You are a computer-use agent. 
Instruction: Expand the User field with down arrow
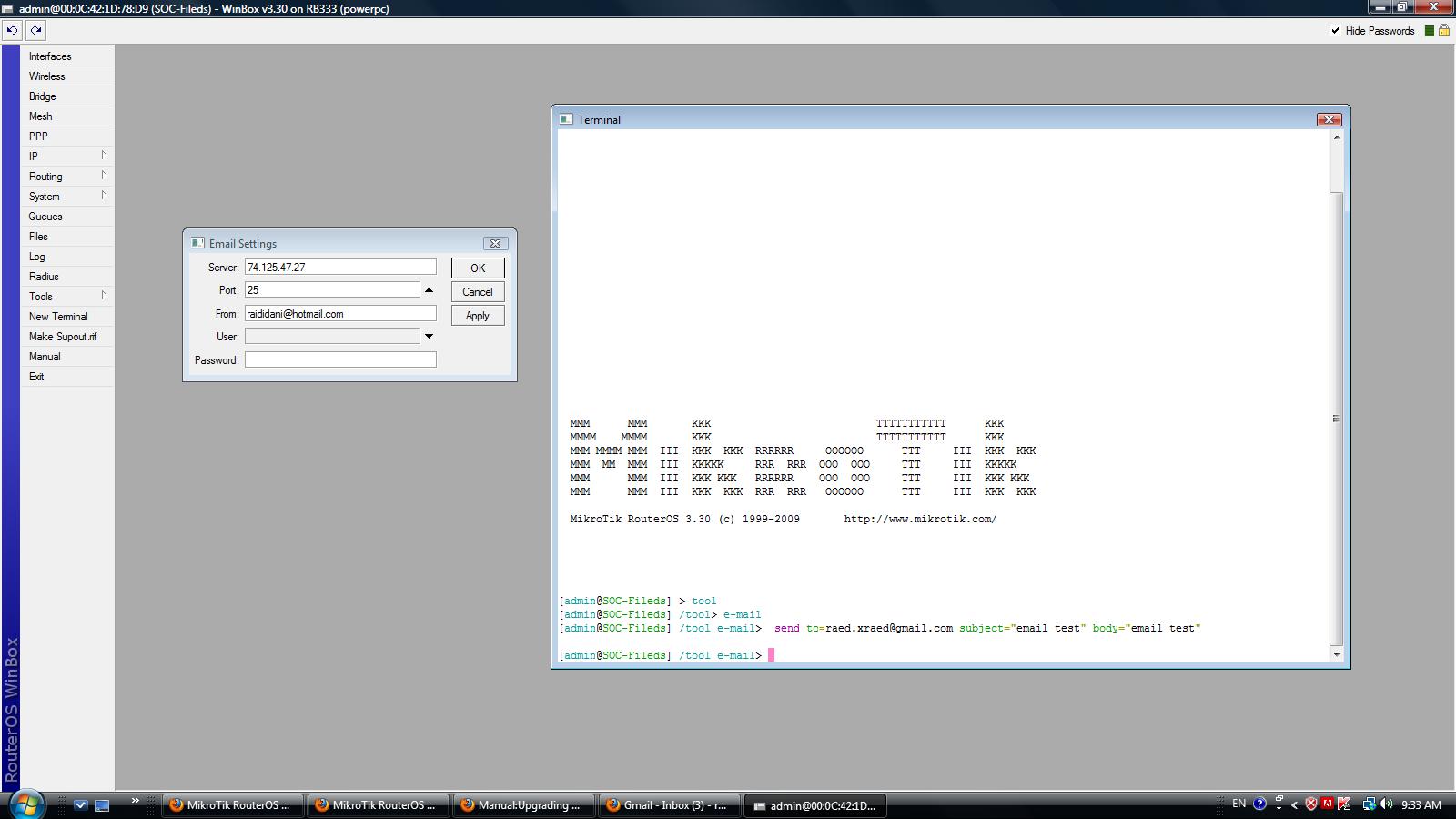(429, 337)
